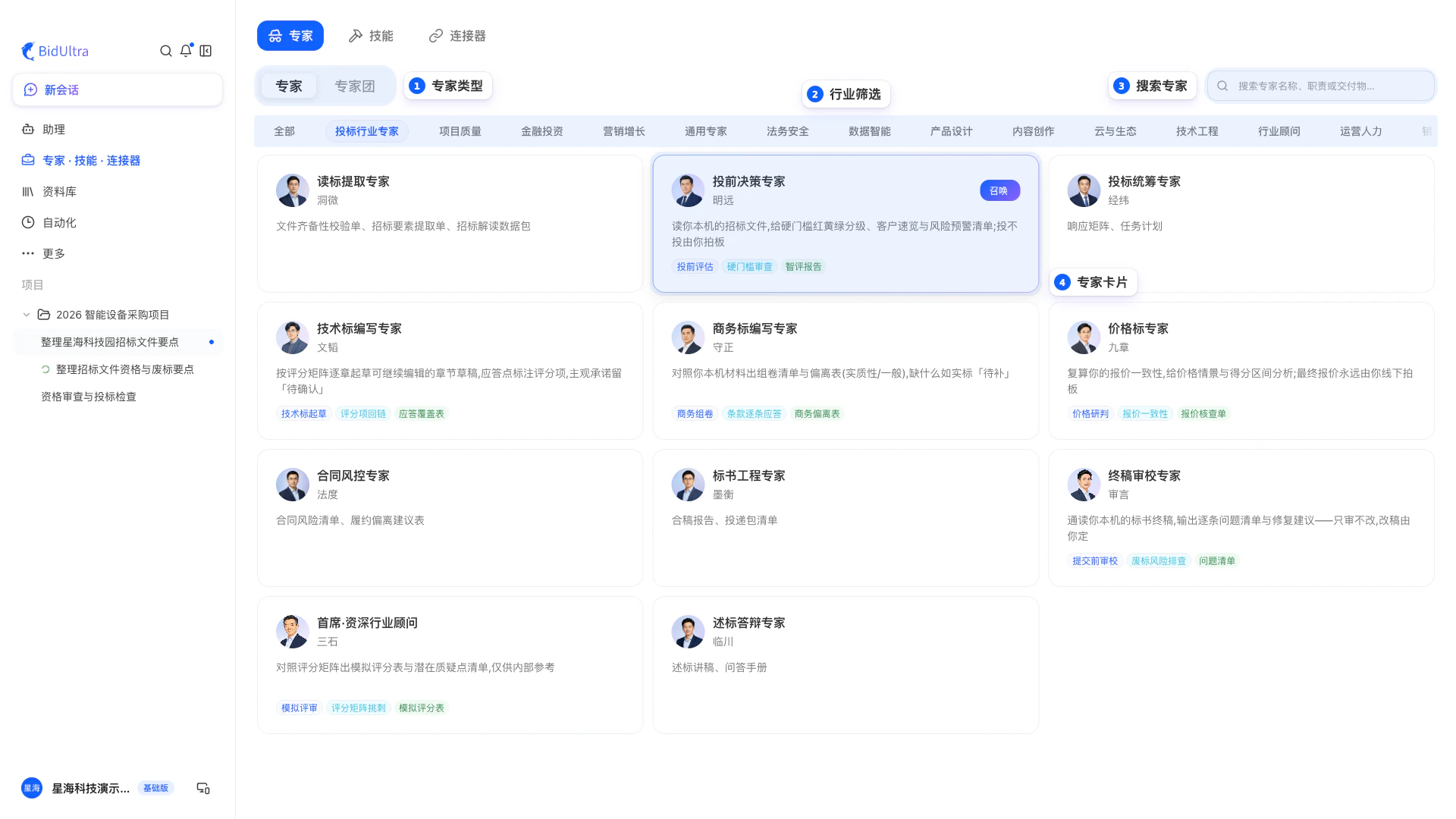Image resolution: width=1456 pixels, height=819 pixels.
Task: Click 2026 智能设备采购项目 folder icon
Action: point(44,314)
